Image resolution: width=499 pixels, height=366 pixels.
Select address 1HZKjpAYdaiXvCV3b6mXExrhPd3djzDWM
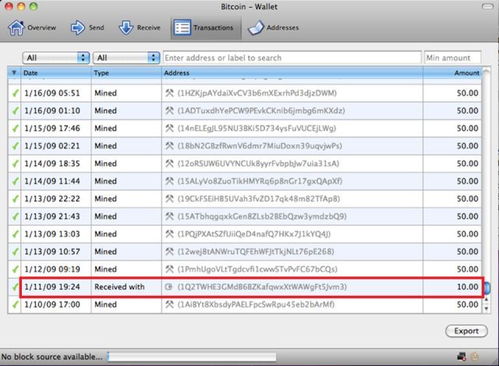coord(257,93)
